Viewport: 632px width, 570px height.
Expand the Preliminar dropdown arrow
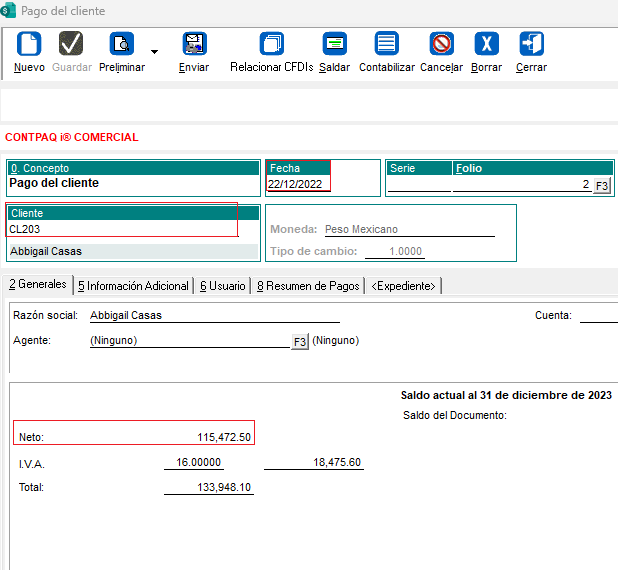154,51
